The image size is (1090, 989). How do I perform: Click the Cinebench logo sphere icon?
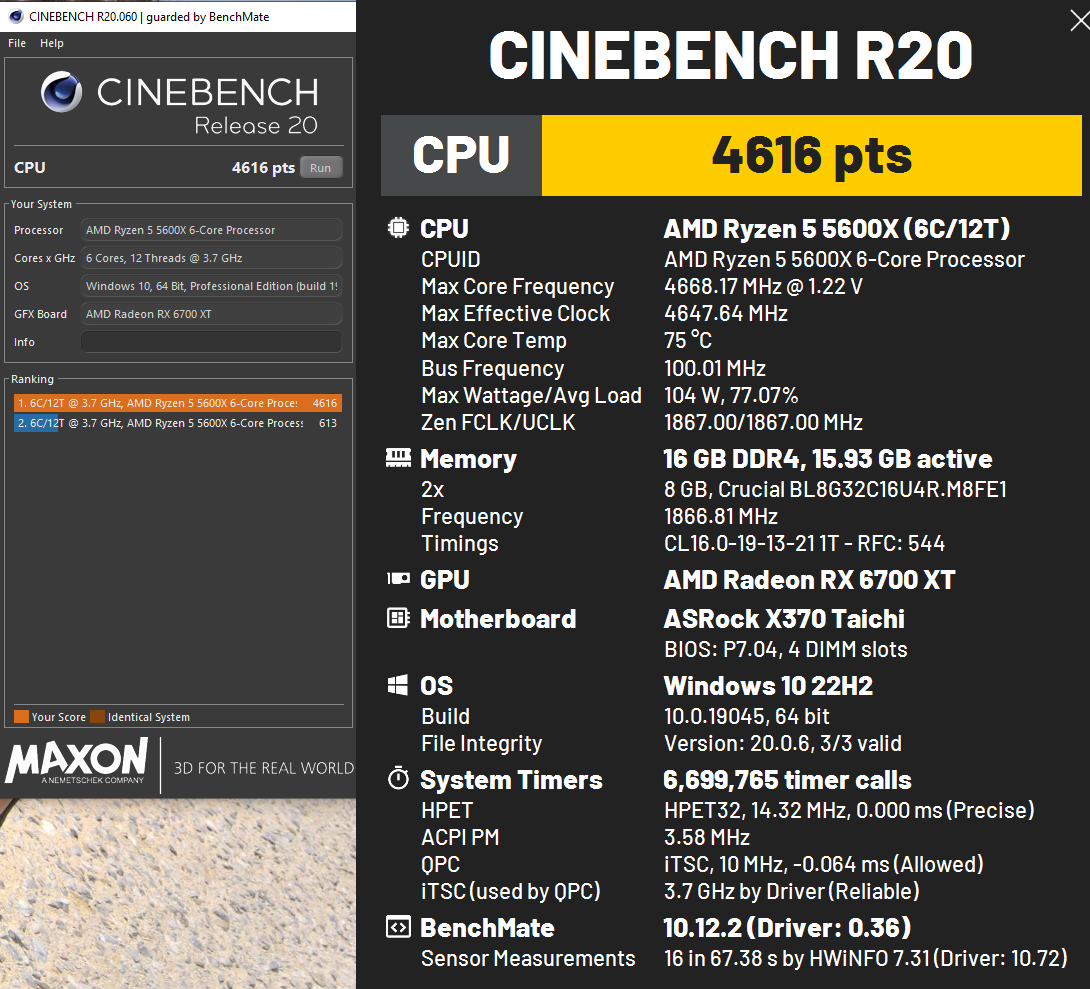(x=61, y=92)
